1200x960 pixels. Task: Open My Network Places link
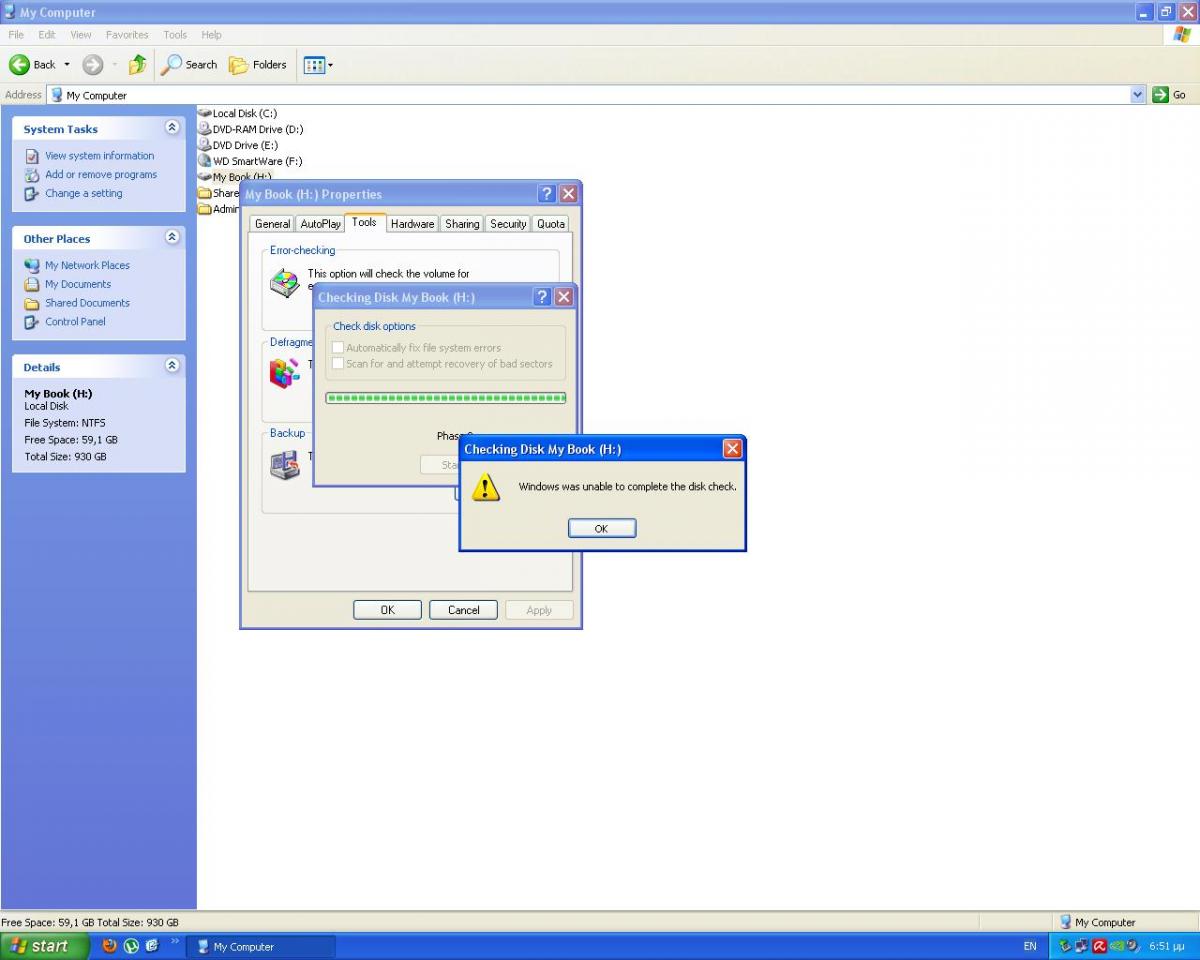[x=87, y=266]
